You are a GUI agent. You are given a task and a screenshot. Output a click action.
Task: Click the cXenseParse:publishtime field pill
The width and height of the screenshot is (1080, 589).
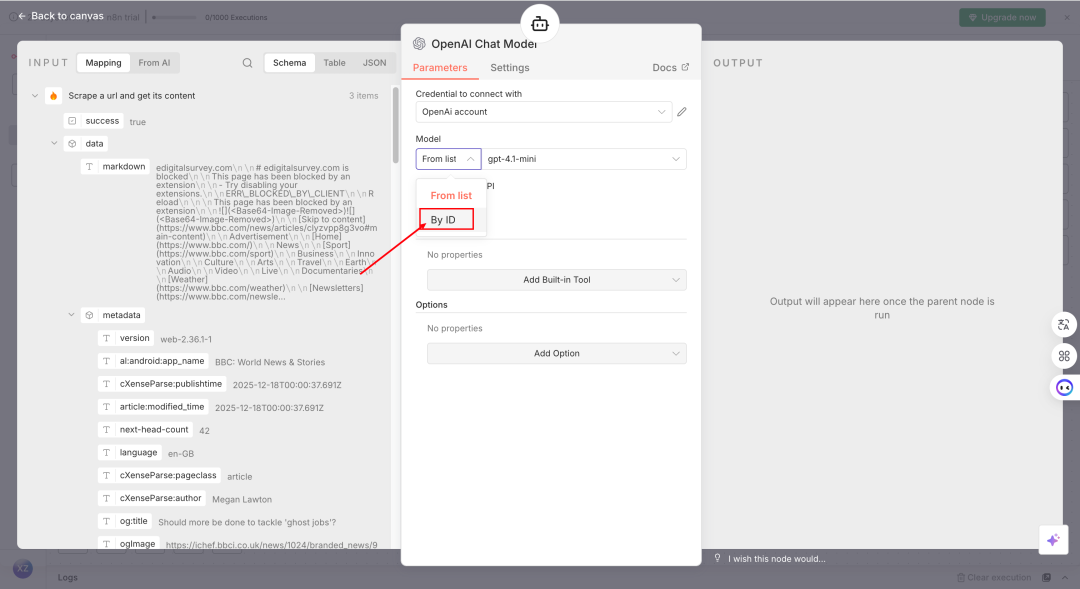162,384
